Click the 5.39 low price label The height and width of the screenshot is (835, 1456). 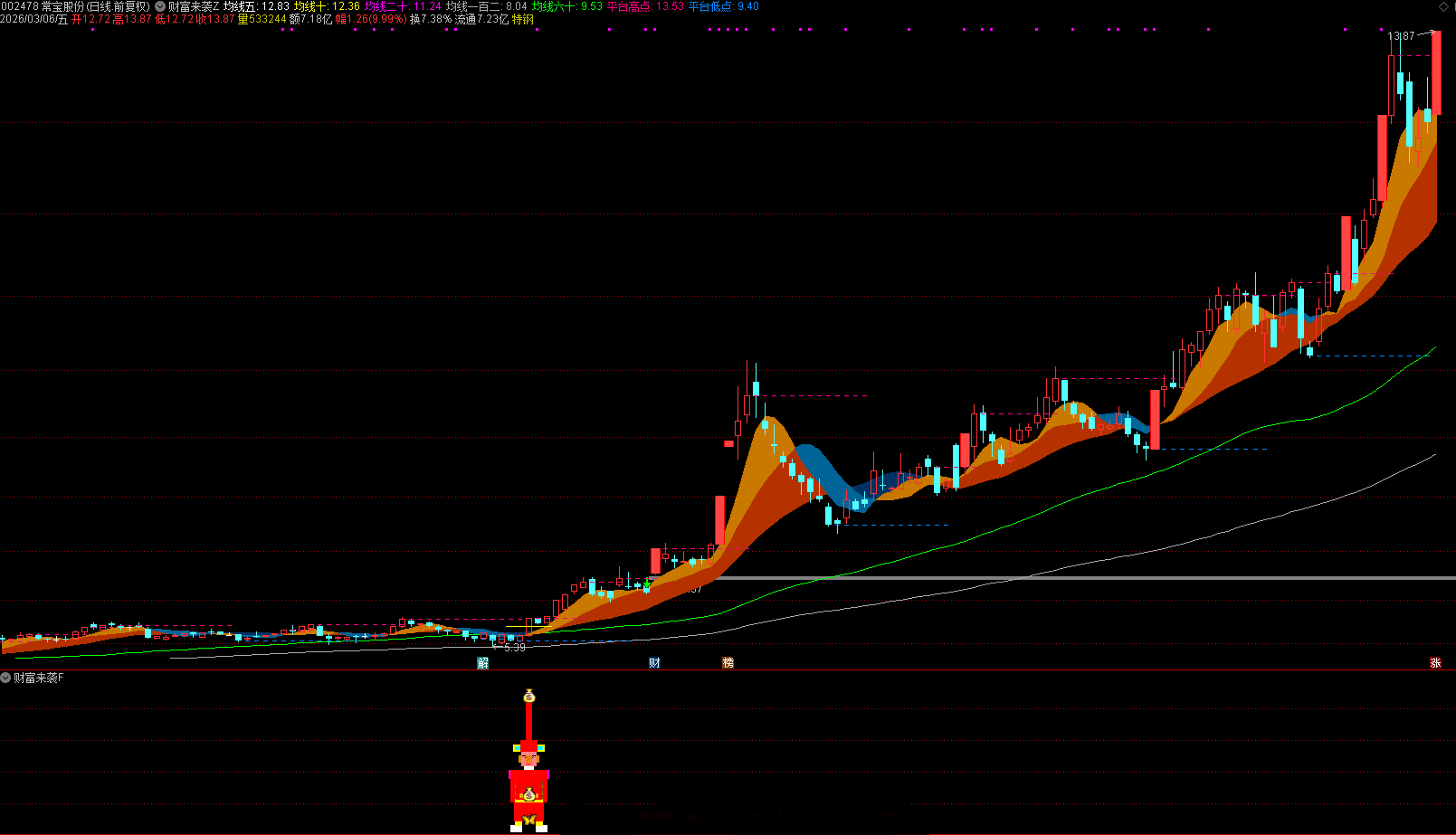tap(514, 648)
